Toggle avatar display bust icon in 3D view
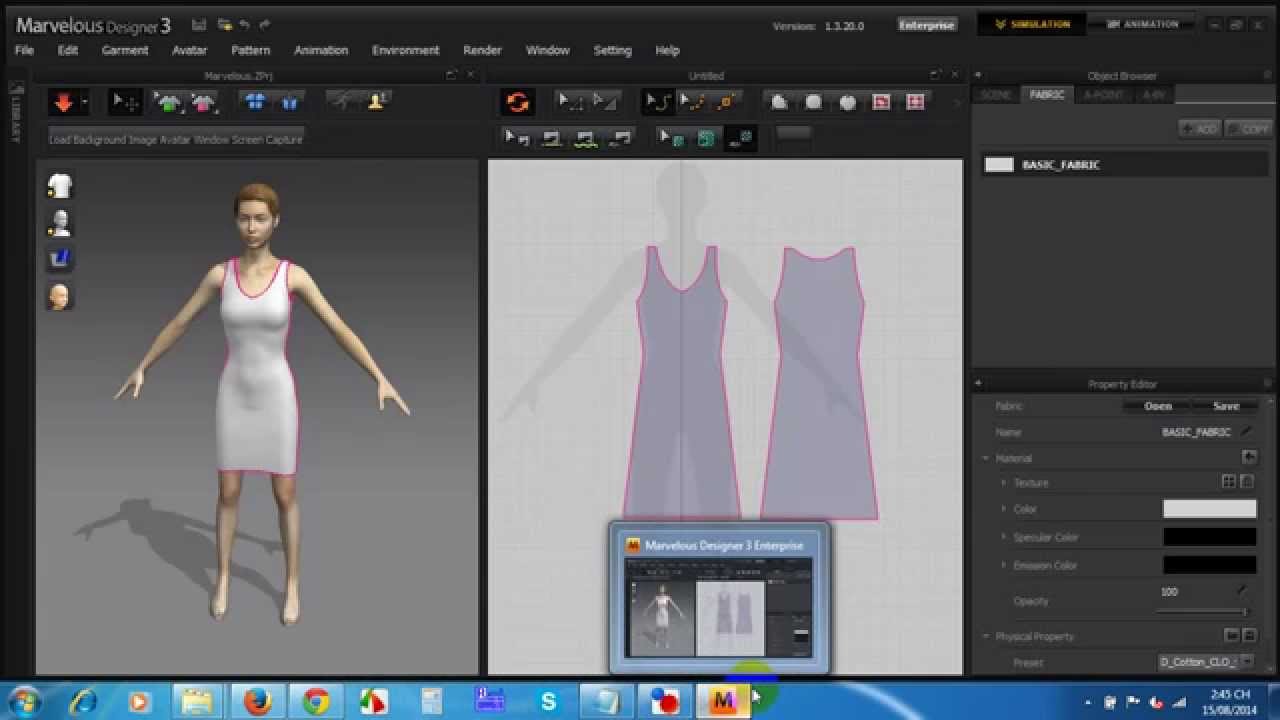Viewport: 1280px width, 720px height. click(x=60, y=222)
